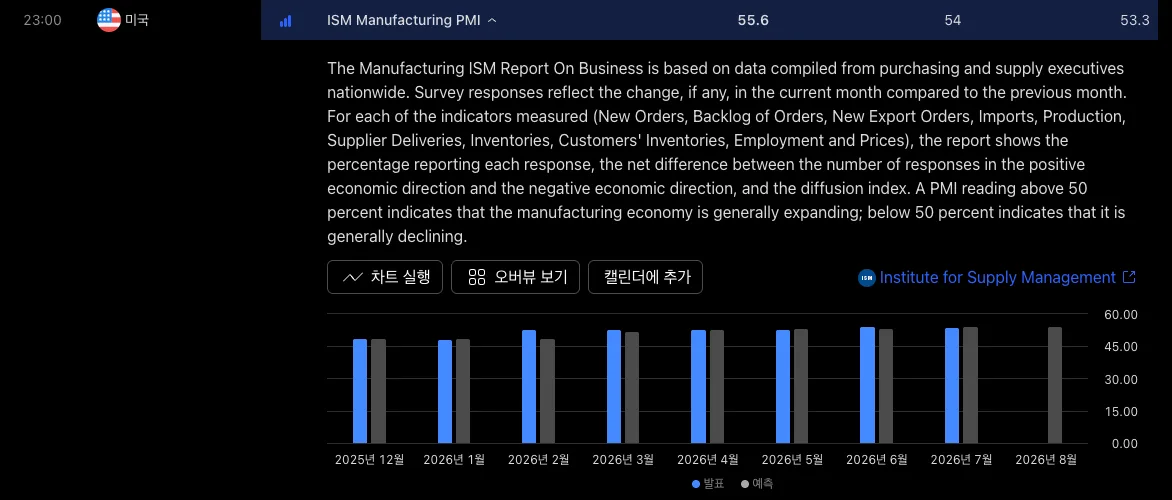Click the 2026년 2월 axis label
The width and height of the screenshot is (1172, 500).
coord(538,459)
